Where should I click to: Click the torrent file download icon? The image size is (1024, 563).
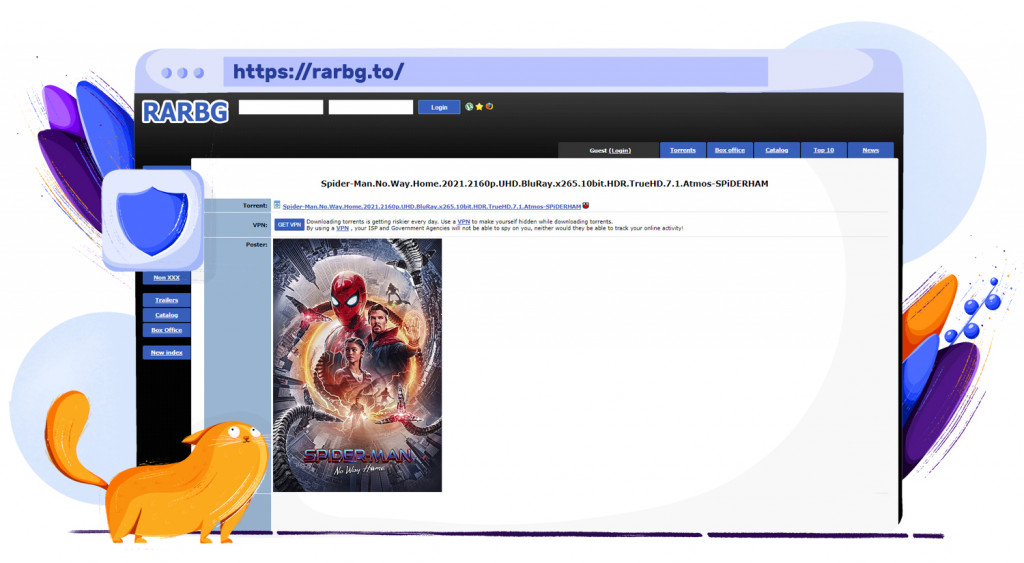click(x=277, y=205)
